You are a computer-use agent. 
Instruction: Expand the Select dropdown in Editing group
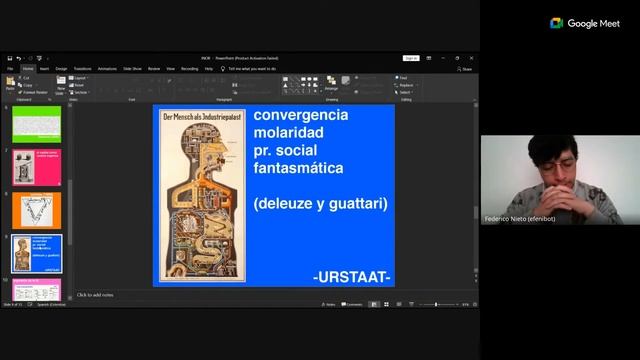tap(404, 92)
